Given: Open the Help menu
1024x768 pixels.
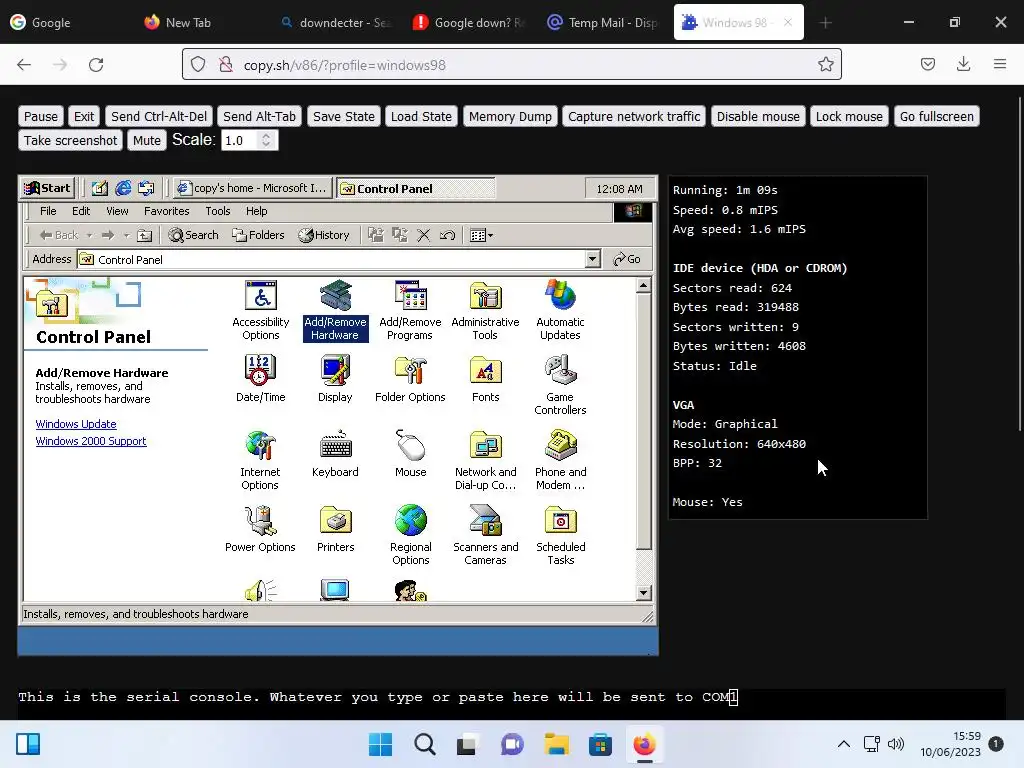Looking at the screenshot, I should tap(257, 211).
